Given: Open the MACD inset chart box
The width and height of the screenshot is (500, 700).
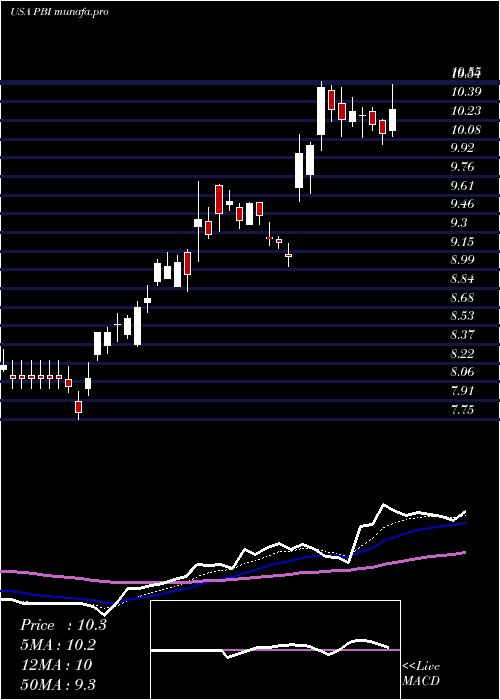Looking at the screenshot, I should click(275, 650).
